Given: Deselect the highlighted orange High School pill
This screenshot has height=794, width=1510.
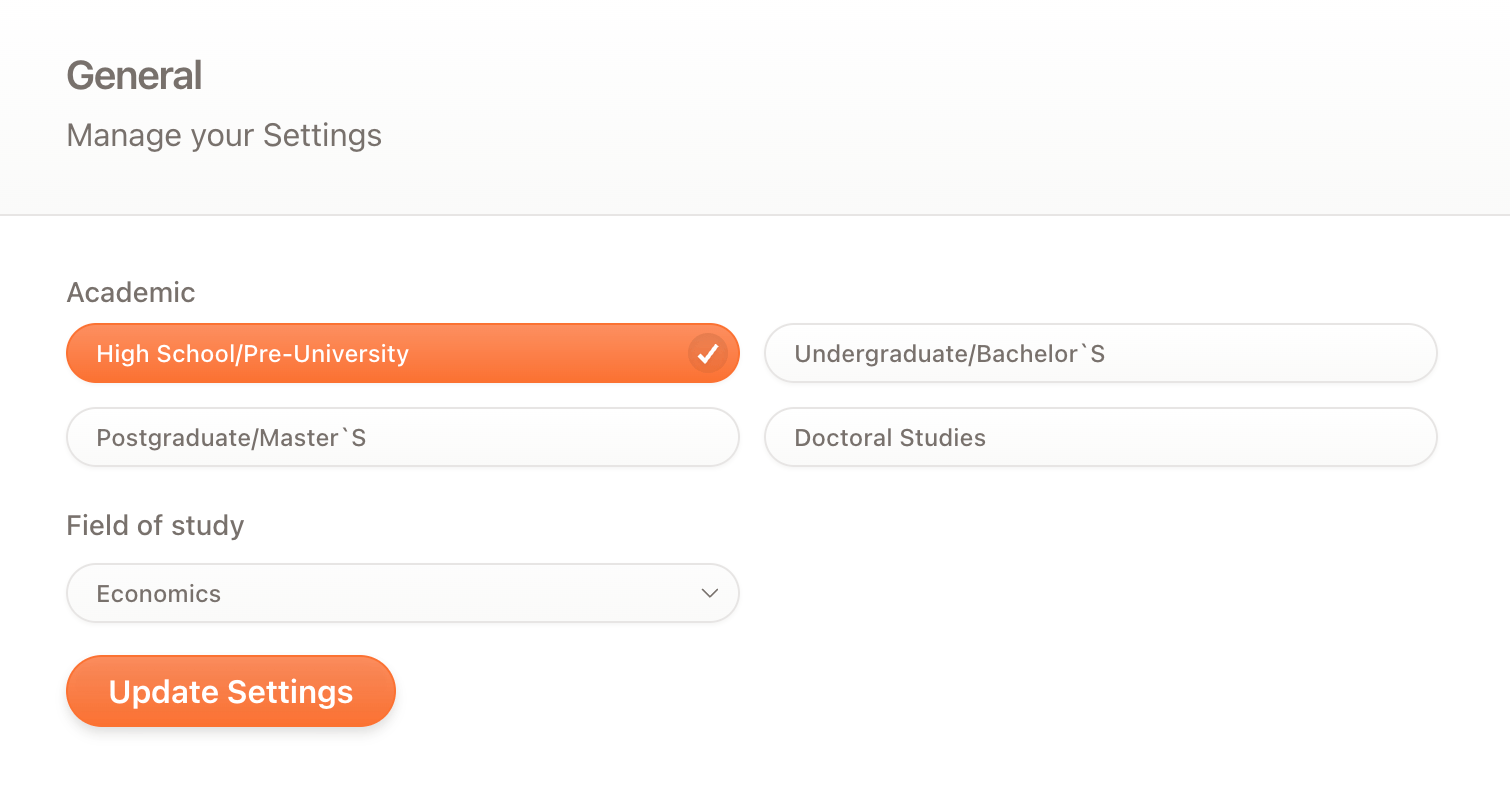Looking at the screenshot, I should pos(403,353).
